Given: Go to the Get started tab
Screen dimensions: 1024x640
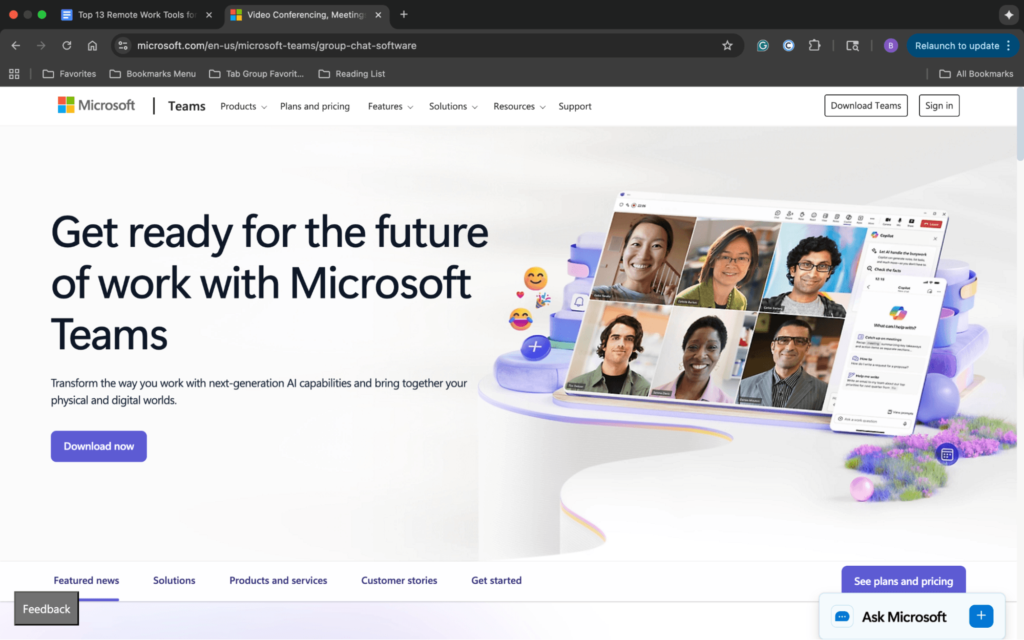Looking at the screenshot, I should click(496, 581).
